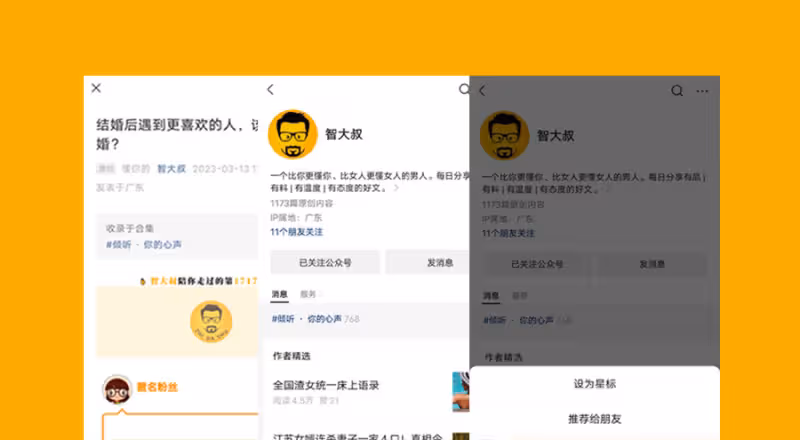The image size is (800, 440).
Task: Click 发表于广东 text in article
Action: (x=120, y=187)
